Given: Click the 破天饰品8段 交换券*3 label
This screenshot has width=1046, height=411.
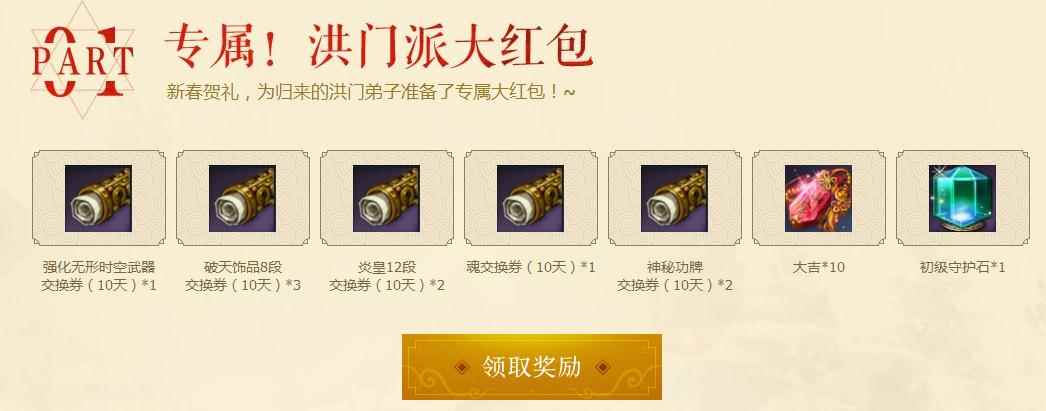Looking at the screenshot, I should [243, 276].
